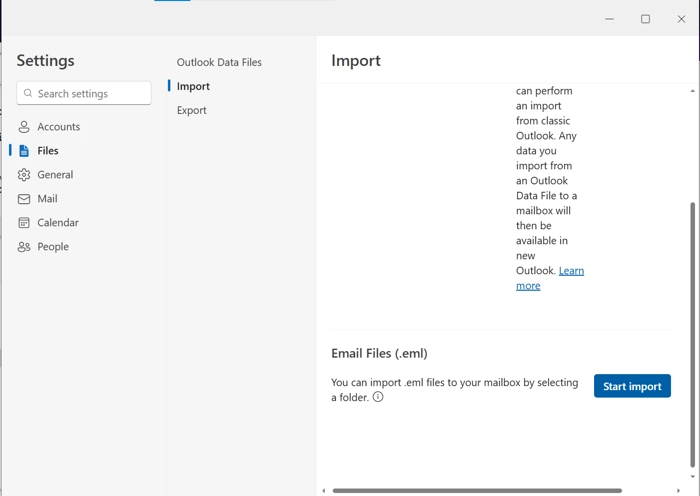Click the magnifier icon in search box

(x=28, y=93)
